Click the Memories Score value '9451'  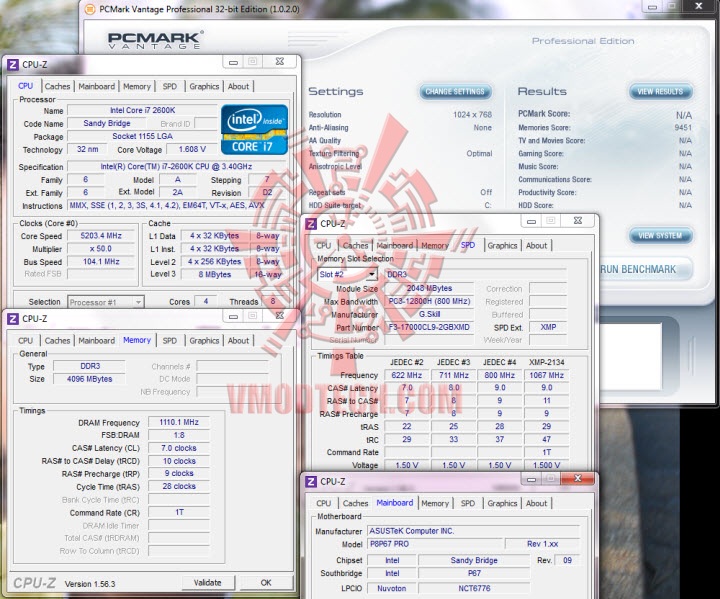683,128
